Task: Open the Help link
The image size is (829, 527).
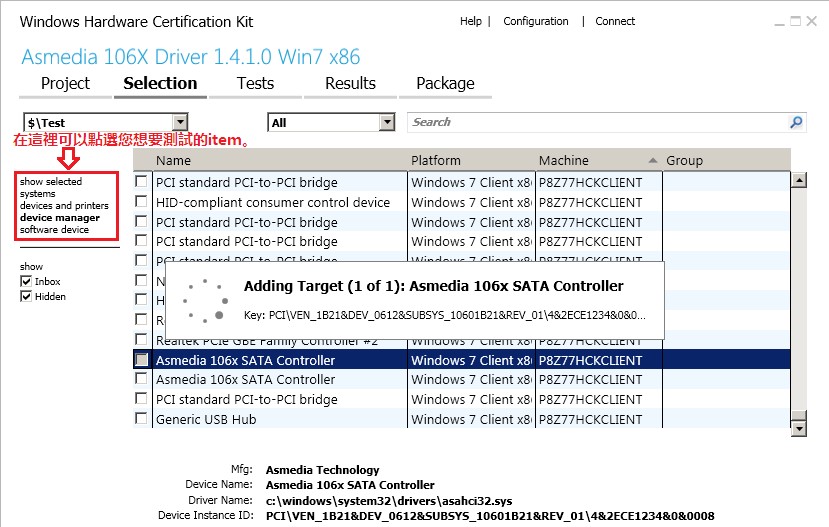Action: coord(471,21)
